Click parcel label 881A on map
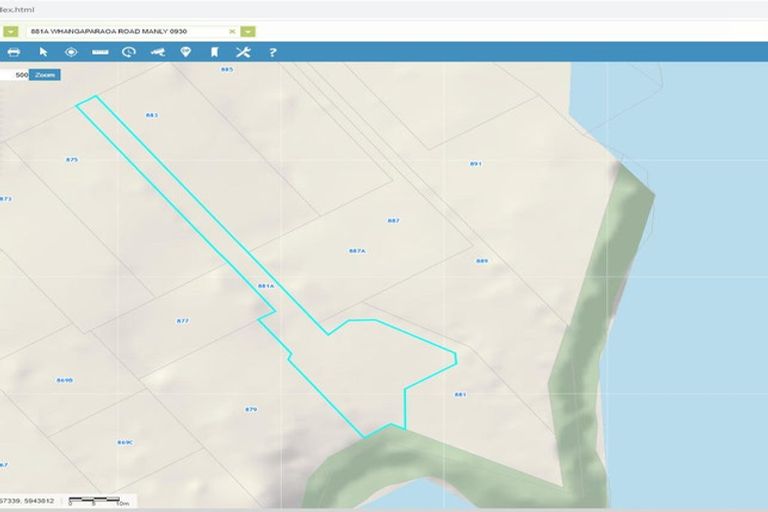Viewport: 768px width, 512px height. pos(265,286)
